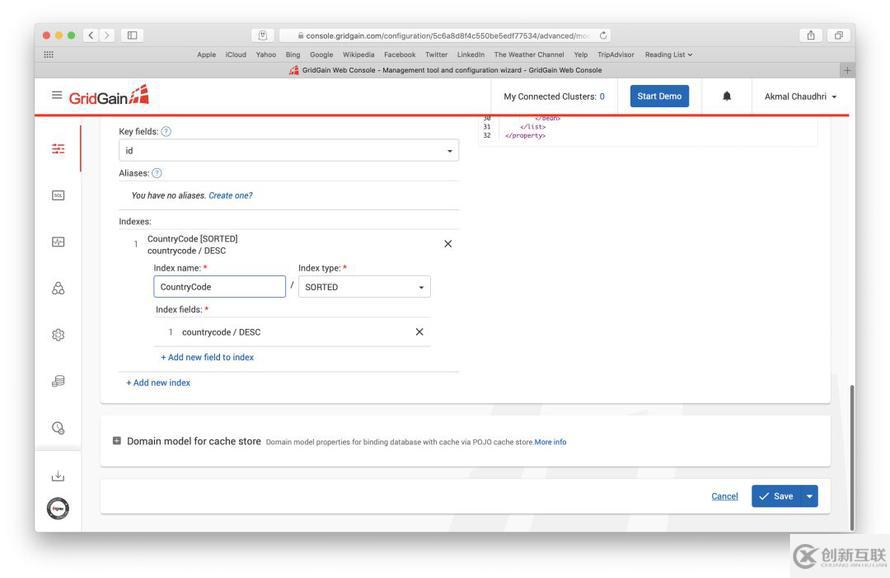Click the notifications bell icon
The height and width of the screenshot is (578, 890).
point(727,96)
